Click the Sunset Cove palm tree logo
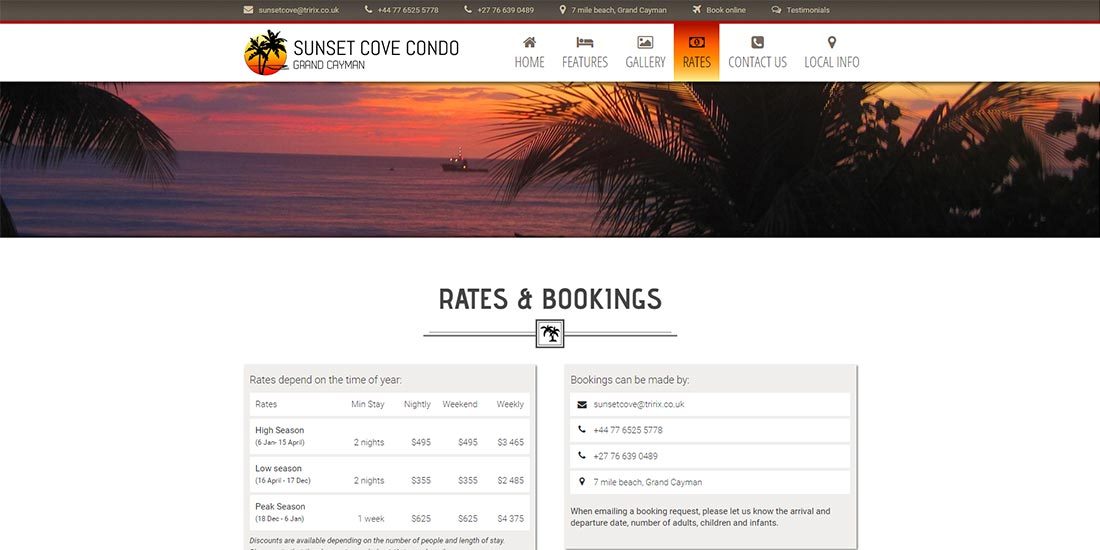Image resolution: width=1100 pixels, height=550 pixels. pos(266,53)
